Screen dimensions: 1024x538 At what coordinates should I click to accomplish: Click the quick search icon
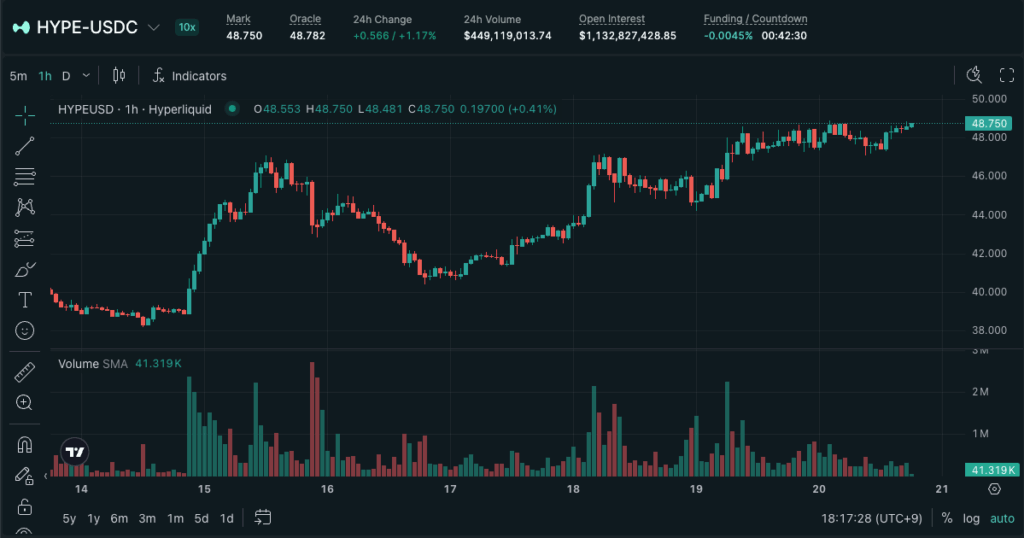click(974, 75)
